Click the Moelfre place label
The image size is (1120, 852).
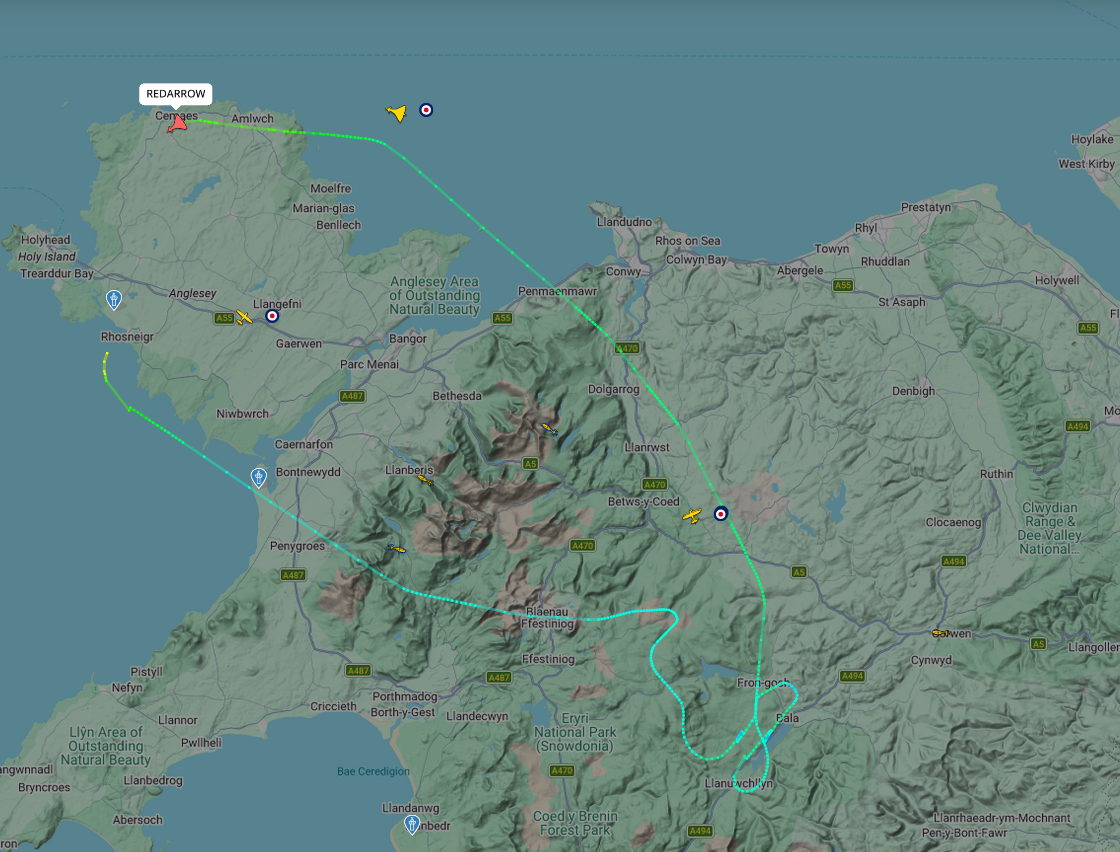pyautogui.click(x=331, y=189)
